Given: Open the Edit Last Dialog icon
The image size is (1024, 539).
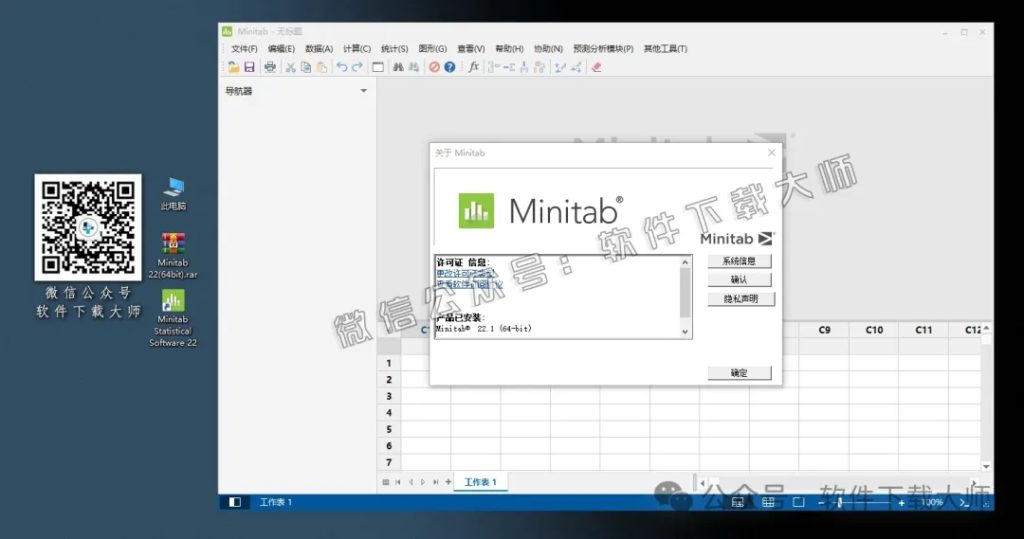Looking at the screenshot, I should tap(377, 67).
